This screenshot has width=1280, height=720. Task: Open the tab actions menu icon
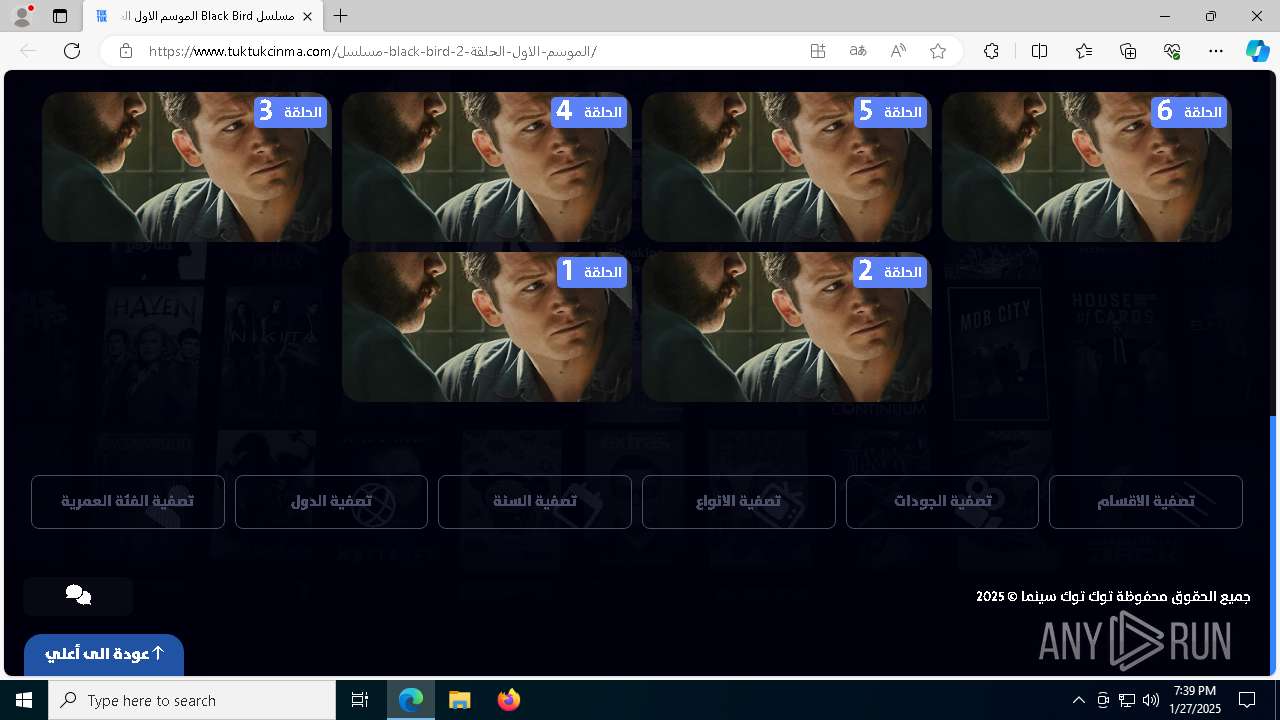click(60, 16)
